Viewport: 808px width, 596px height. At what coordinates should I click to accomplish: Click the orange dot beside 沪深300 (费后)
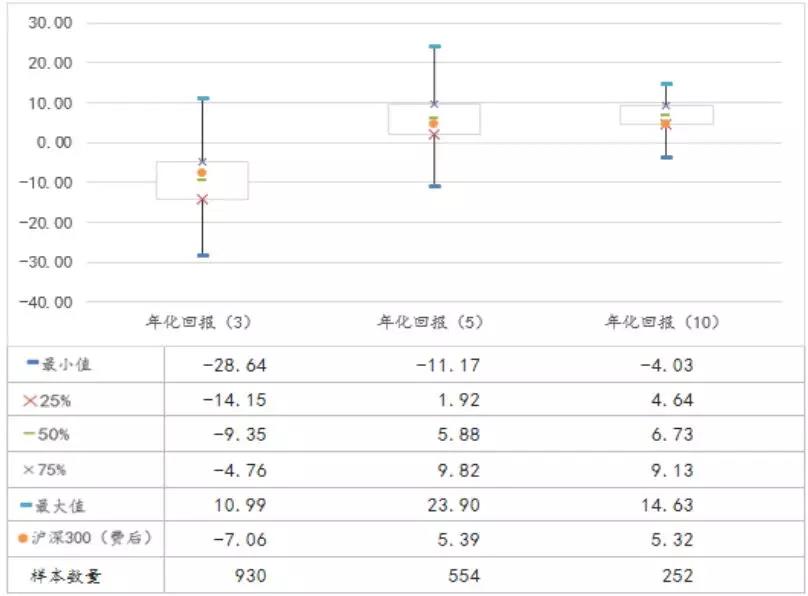[x=23, y=538]
